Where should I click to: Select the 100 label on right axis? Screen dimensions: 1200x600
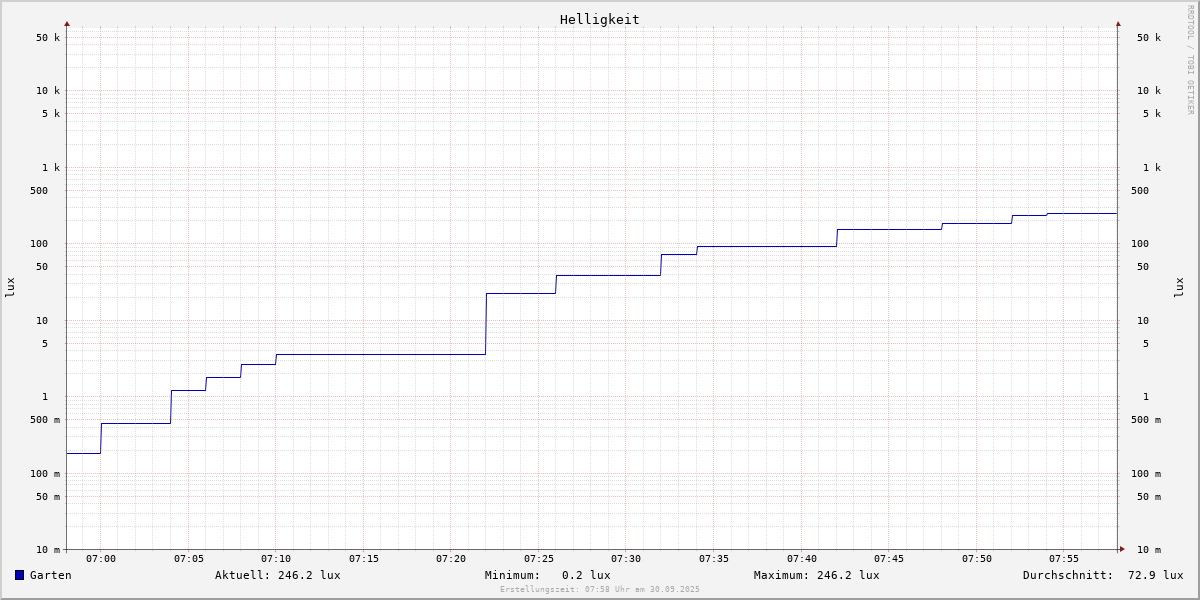[1140, 244]
